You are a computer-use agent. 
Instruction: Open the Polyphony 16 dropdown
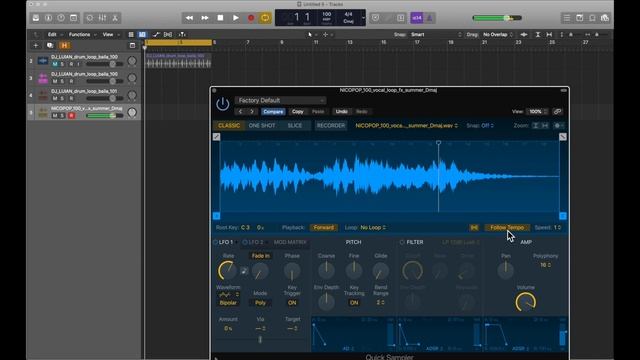click(546, 265)
